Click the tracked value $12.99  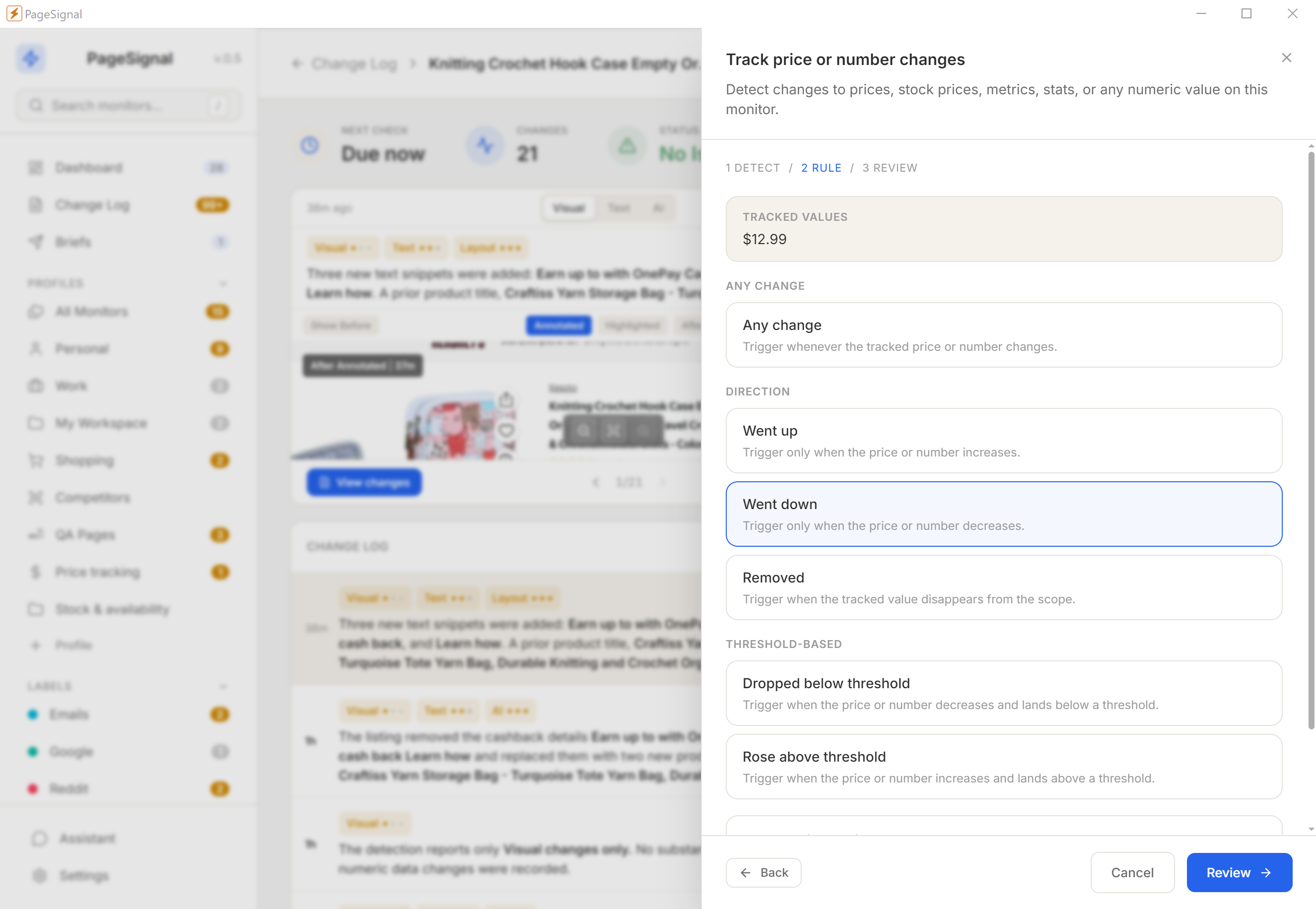764,239
